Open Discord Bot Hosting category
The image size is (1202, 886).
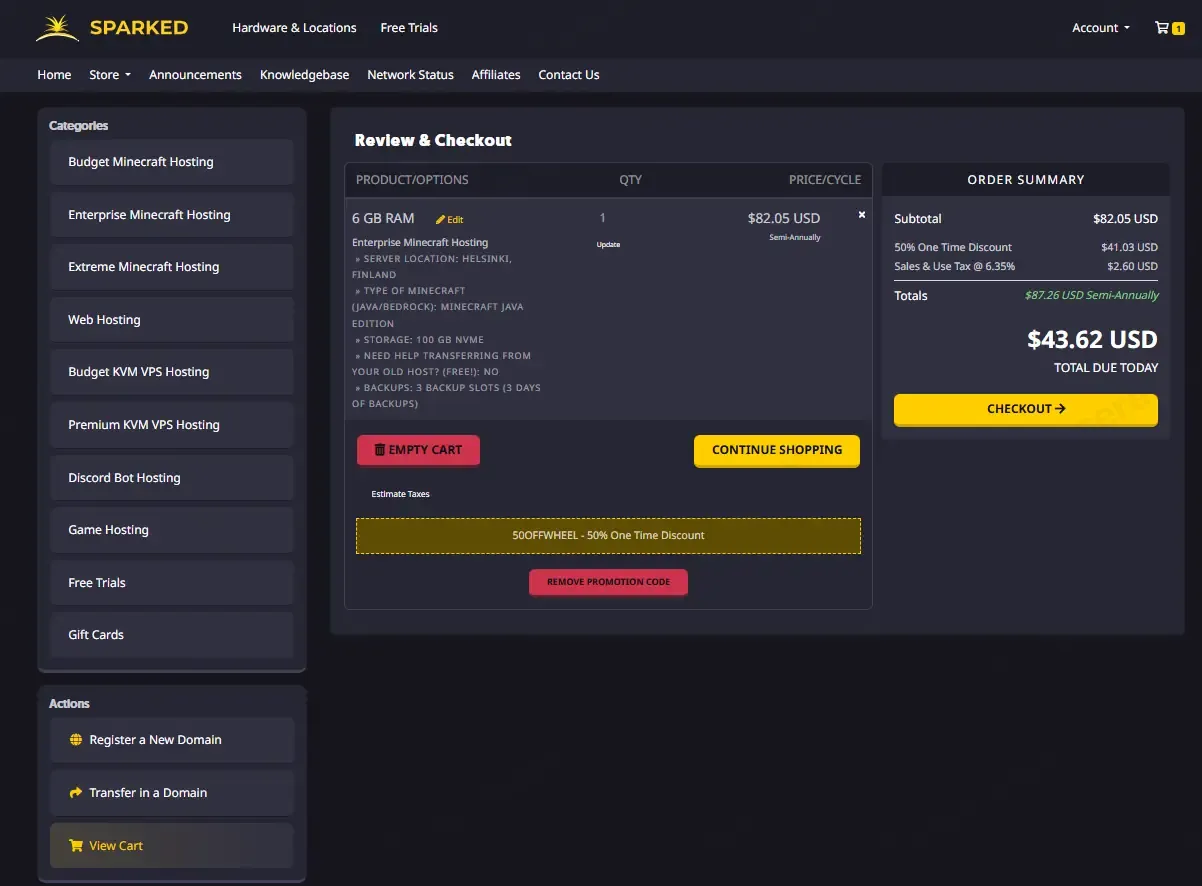point(172,478)
